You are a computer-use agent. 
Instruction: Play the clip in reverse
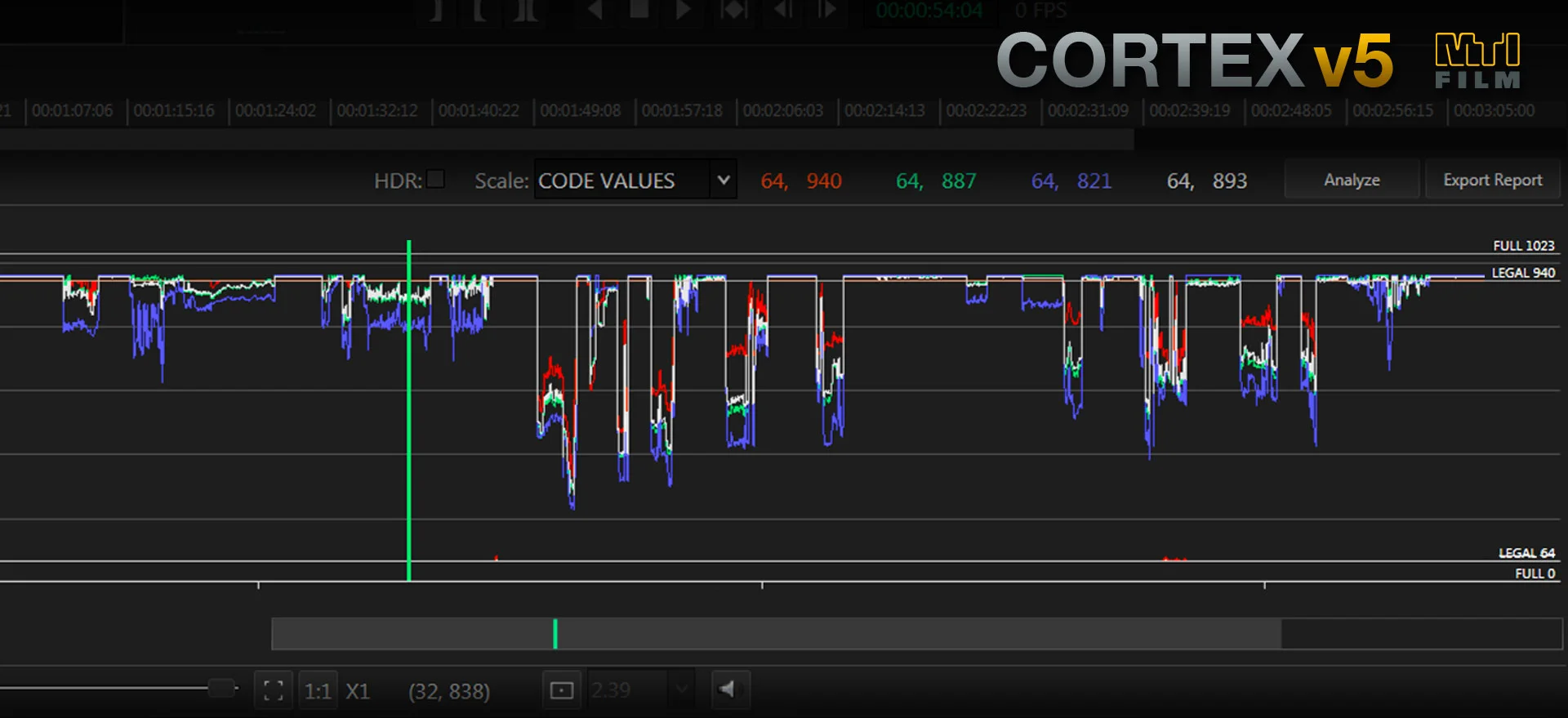595,10
